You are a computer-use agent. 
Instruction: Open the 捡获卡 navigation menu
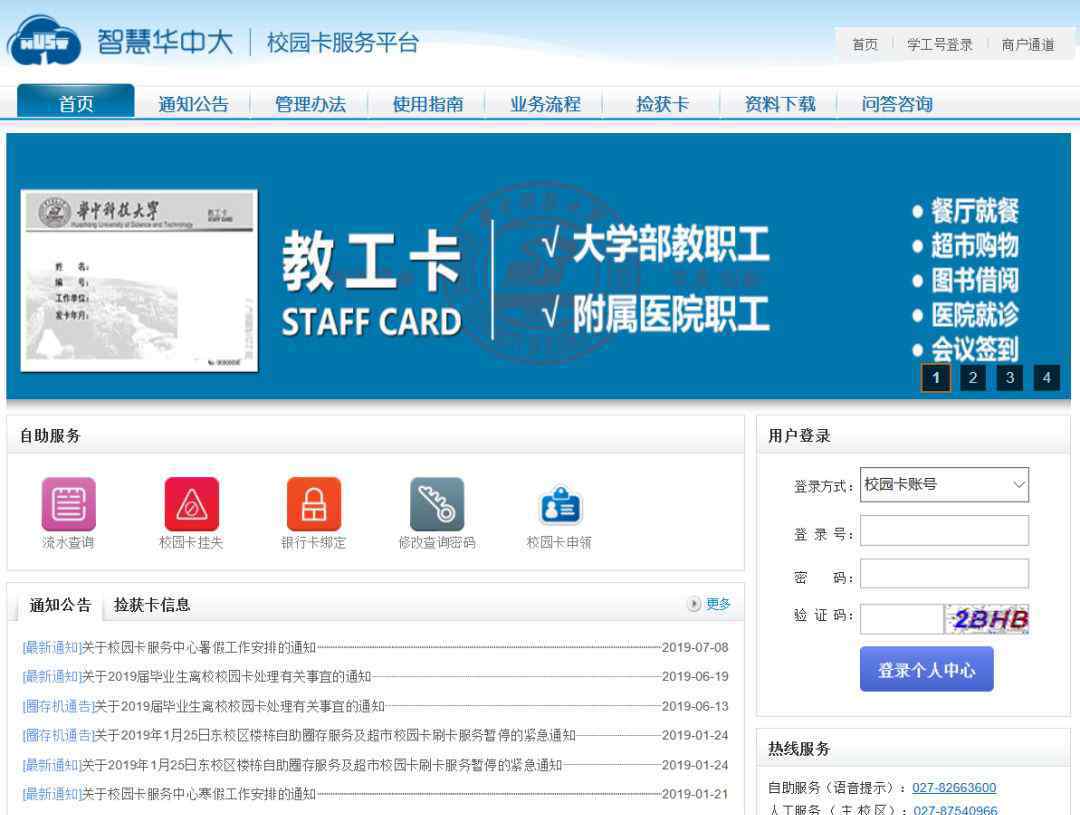click(663, 104)
